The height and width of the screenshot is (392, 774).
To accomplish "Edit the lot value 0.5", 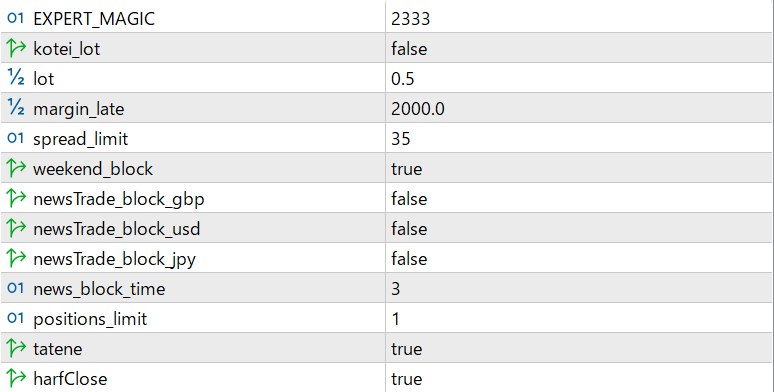I will [x=579, y=78].
